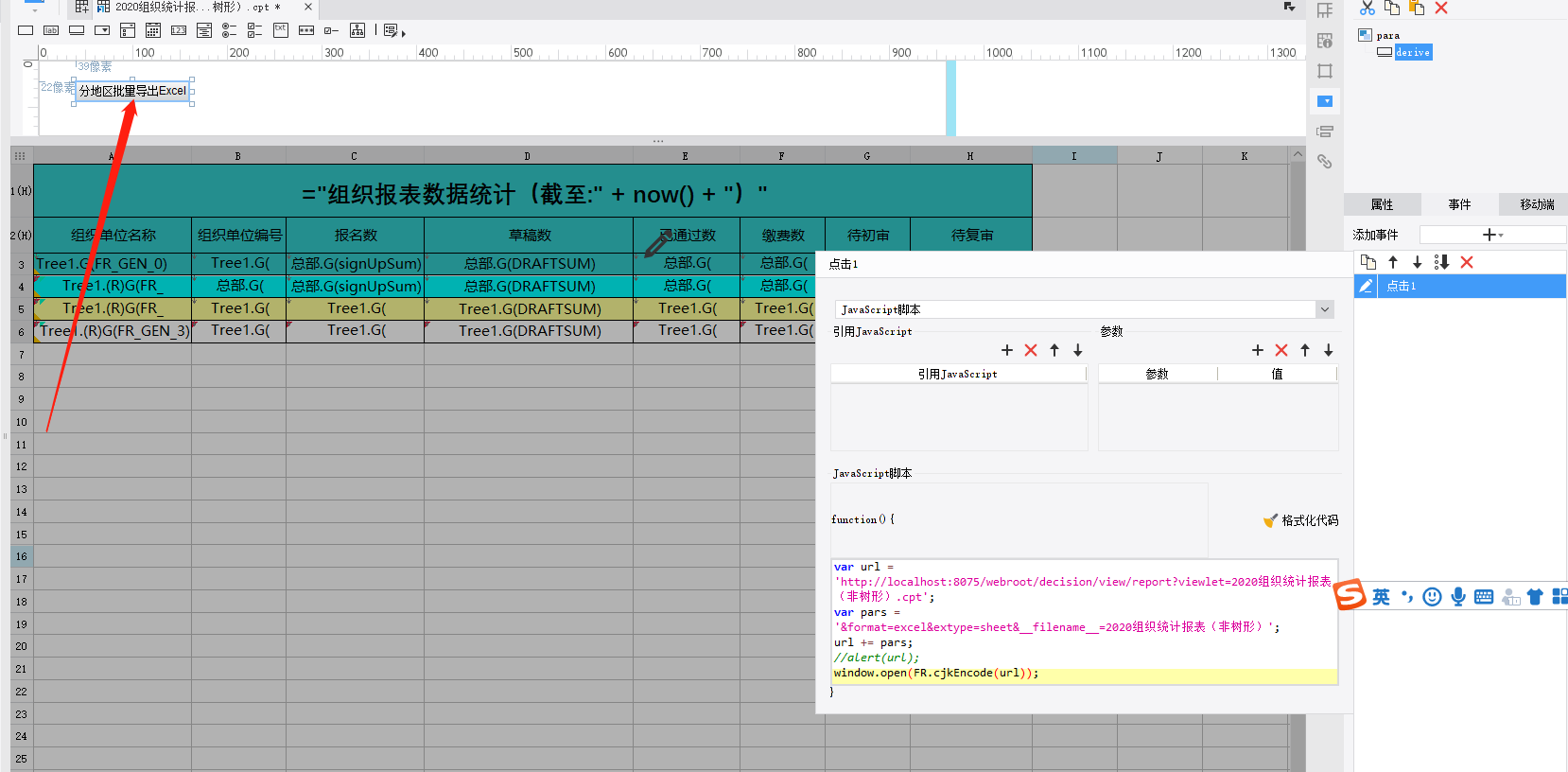Click the copy icon next to scissors
The width and height of the screenshot is (1568, 772).
pos(1392,8)
